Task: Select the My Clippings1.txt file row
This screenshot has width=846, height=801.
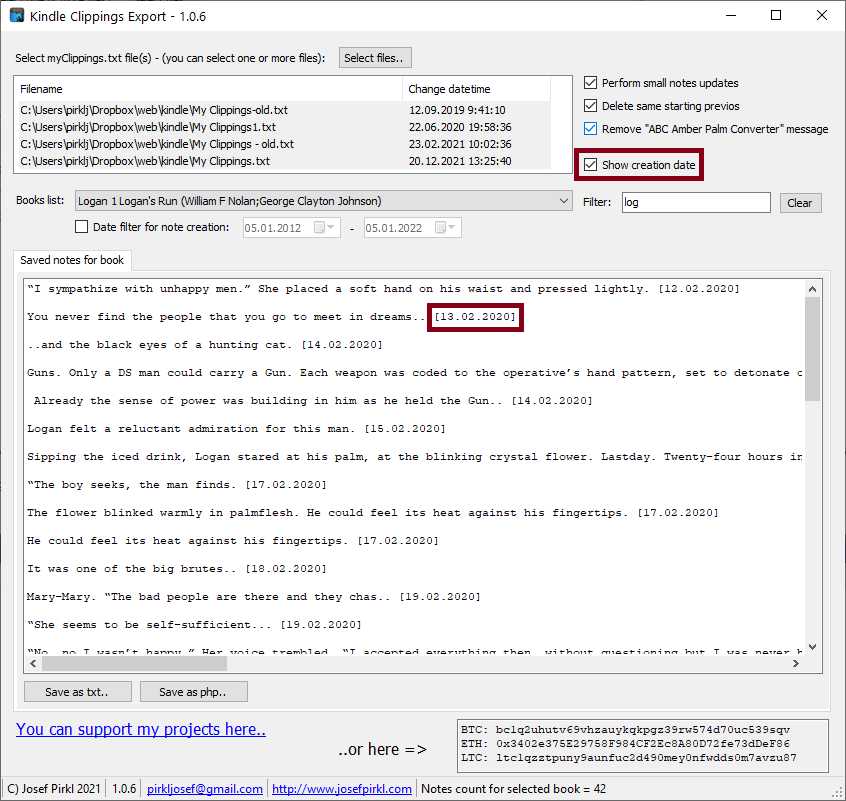Action: 285,127
